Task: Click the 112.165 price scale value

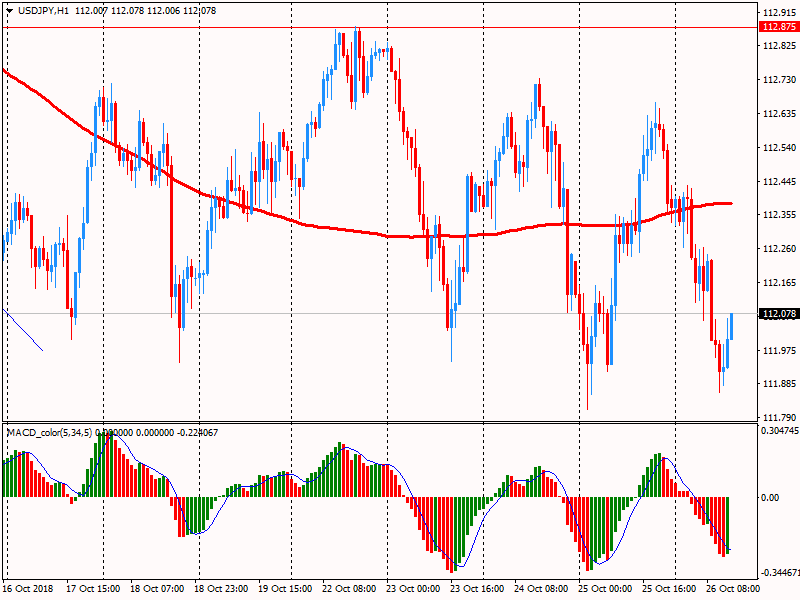Action: click(x=779, y=283)
